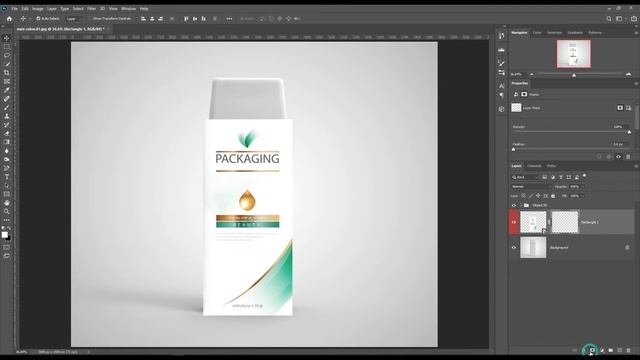Viewport: 640px width, 360px height.
Task: Create new fill or adjustment layer
Action: [x=602, y=350]
